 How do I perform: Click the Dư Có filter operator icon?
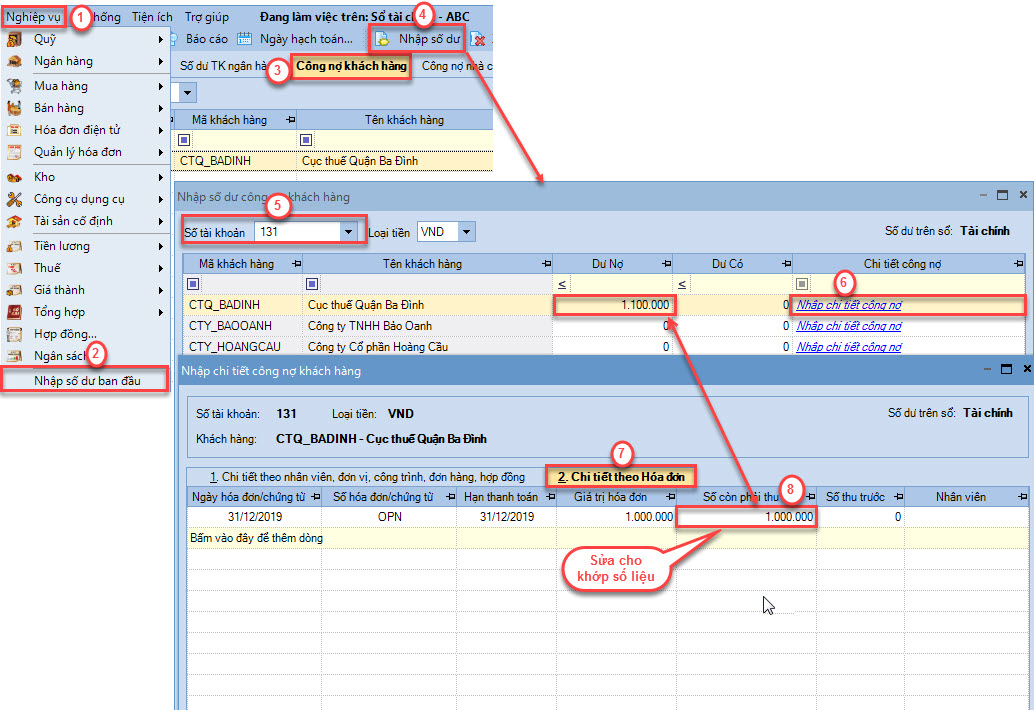682,285
